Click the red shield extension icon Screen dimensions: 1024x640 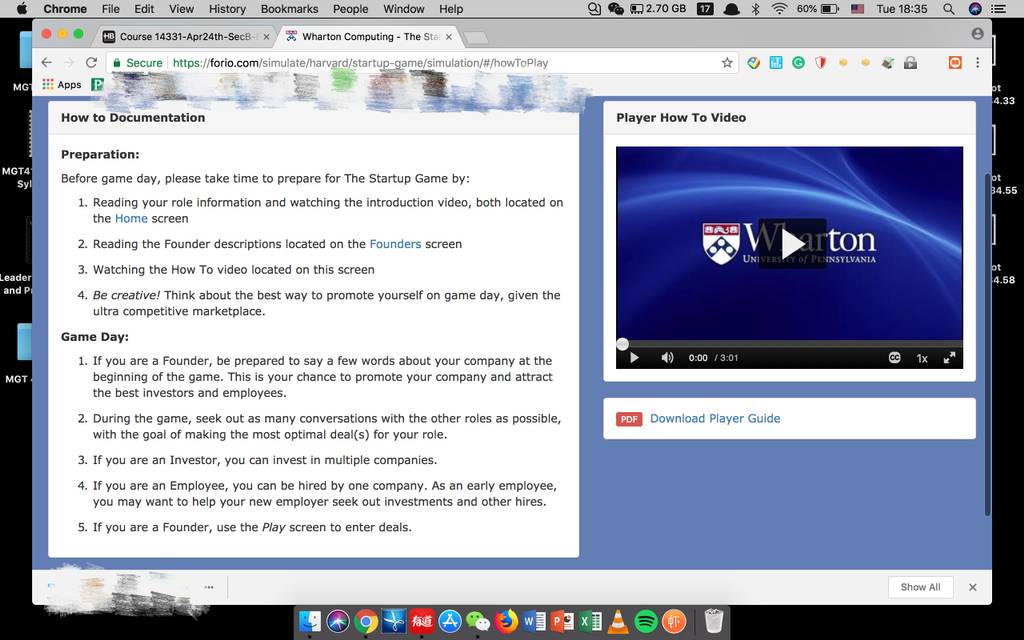[820, 63]
